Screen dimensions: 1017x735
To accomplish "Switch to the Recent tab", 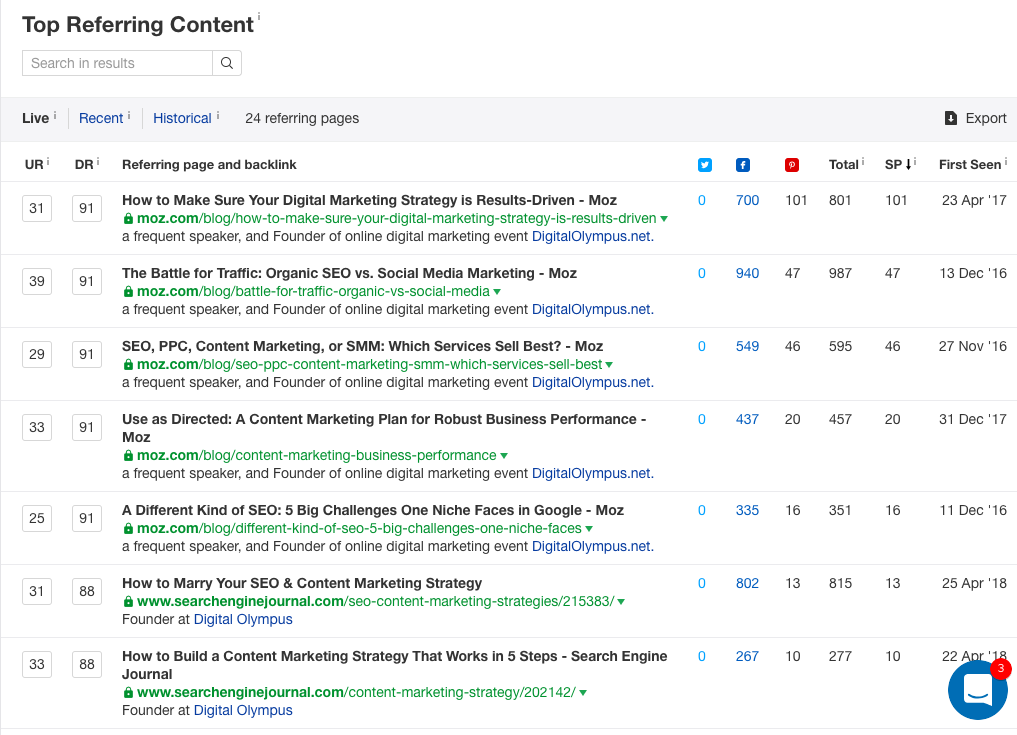I will point(101,118).
